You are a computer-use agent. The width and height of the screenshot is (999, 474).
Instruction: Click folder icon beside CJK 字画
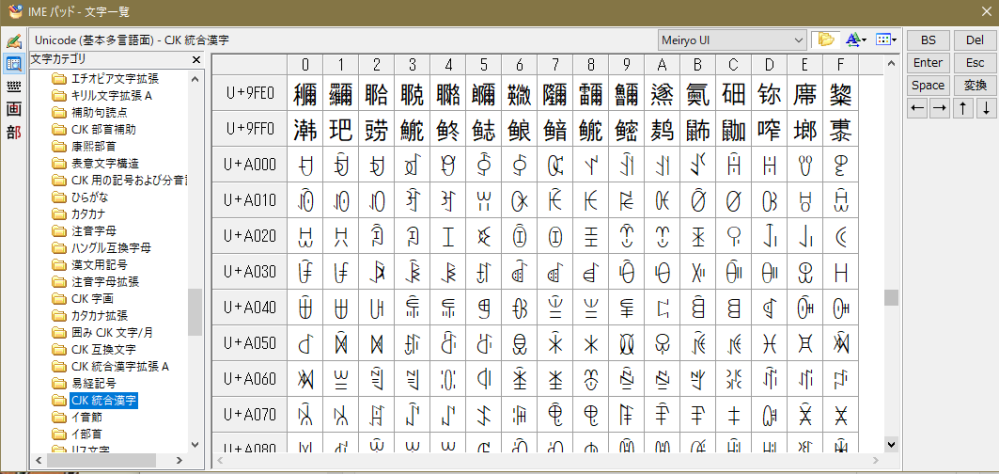click(59, 298)
